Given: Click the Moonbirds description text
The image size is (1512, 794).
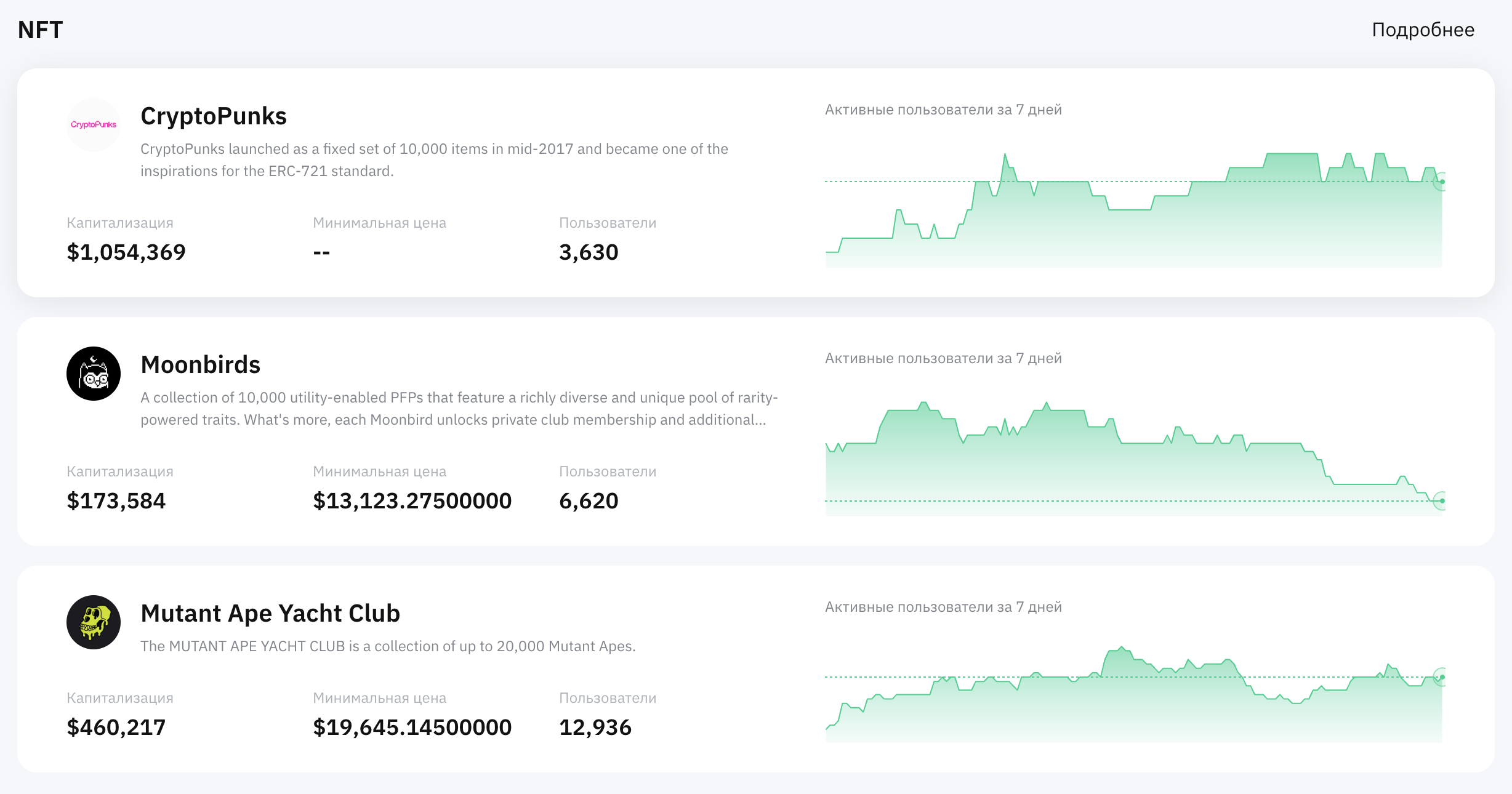Looking at the screenshot, I should click(459, 409).
